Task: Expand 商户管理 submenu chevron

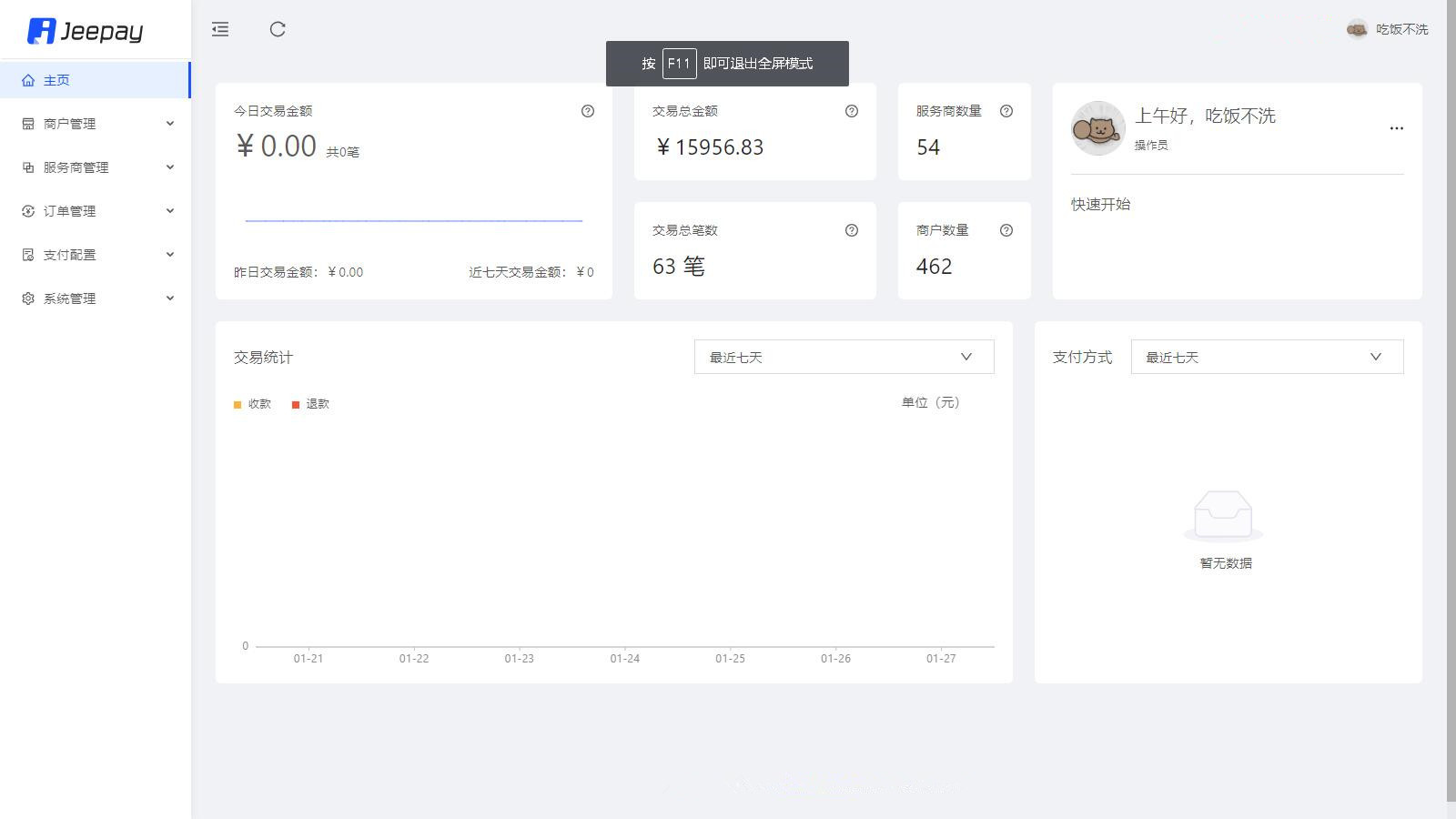Action: [170, 124]
